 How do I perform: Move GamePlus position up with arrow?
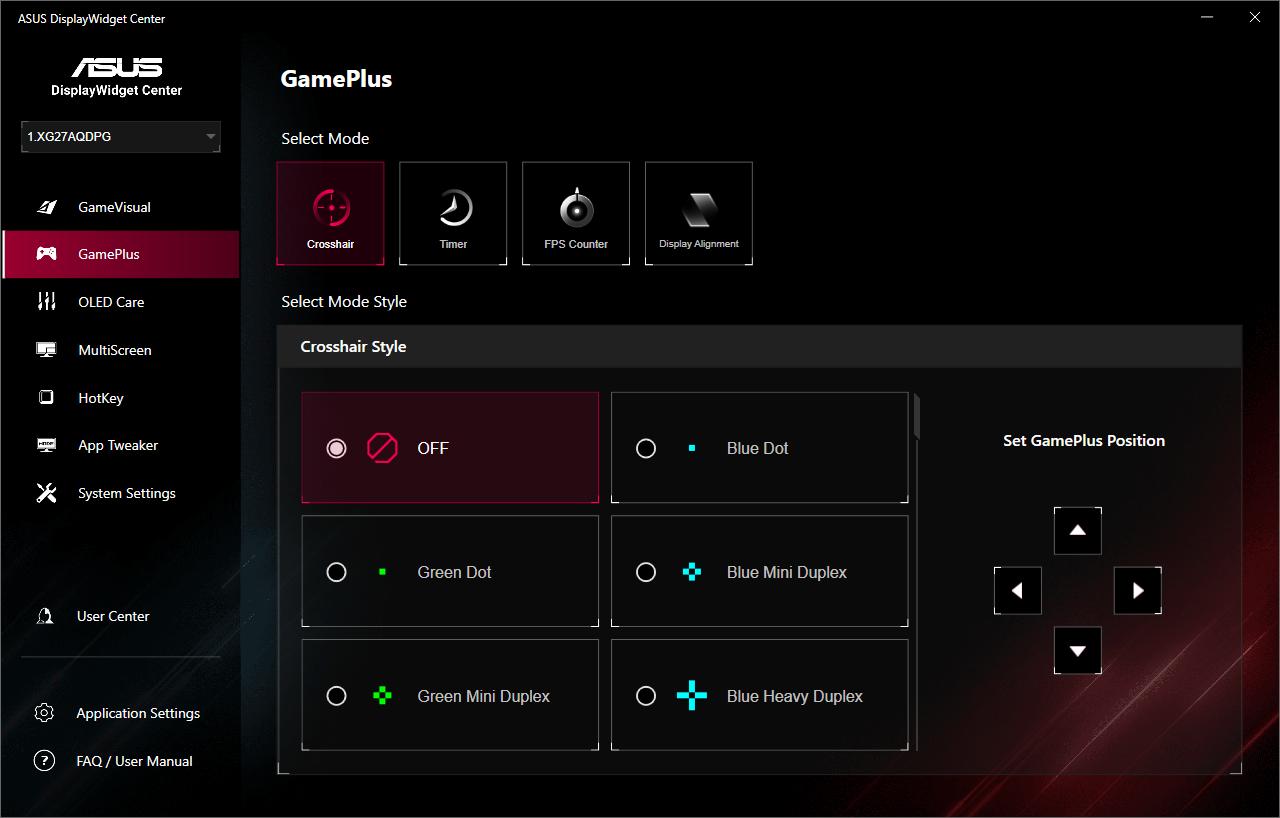(1078, 530)
